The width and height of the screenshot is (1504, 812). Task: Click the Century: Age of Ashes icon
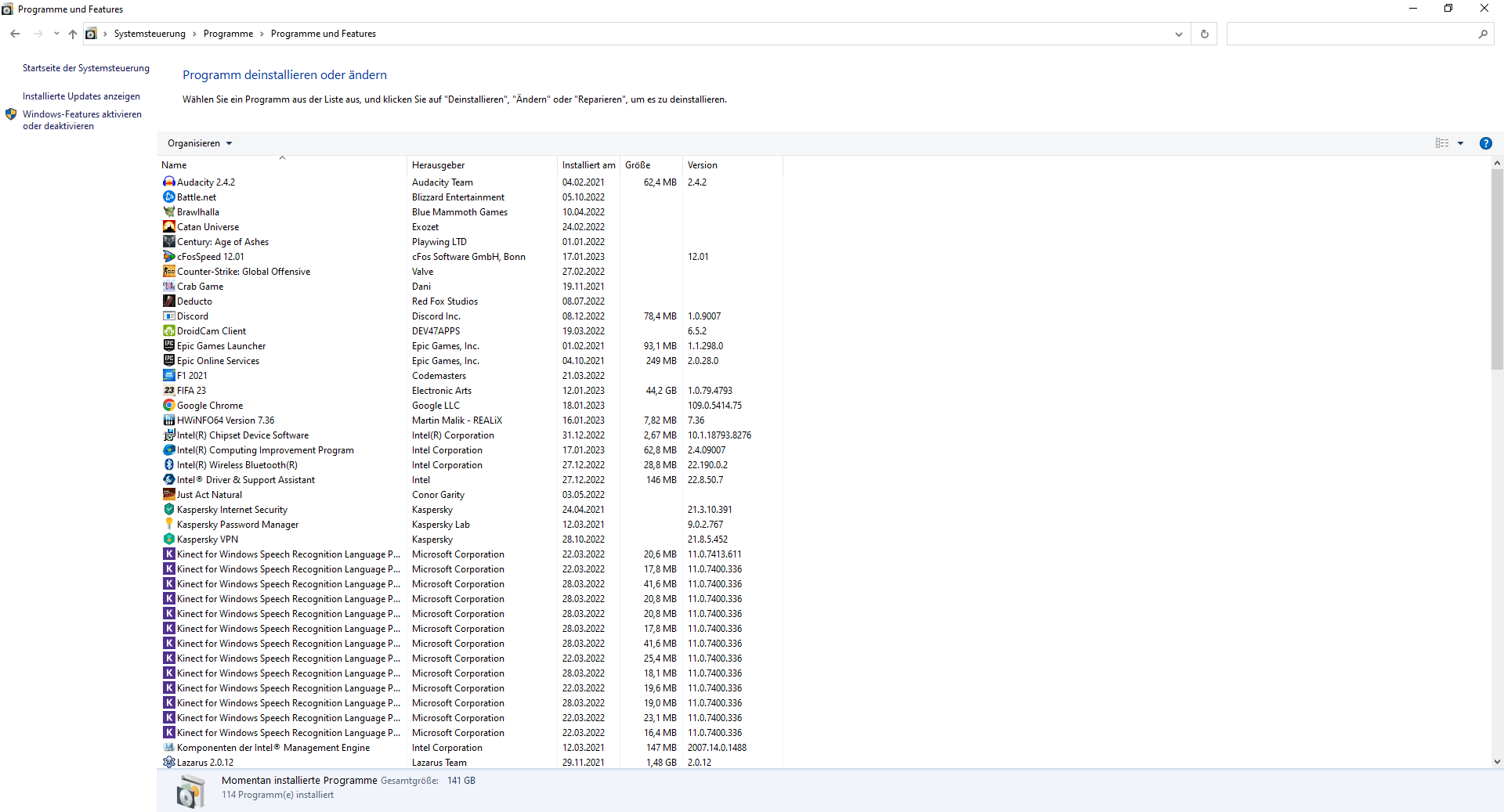pos(168,242)
